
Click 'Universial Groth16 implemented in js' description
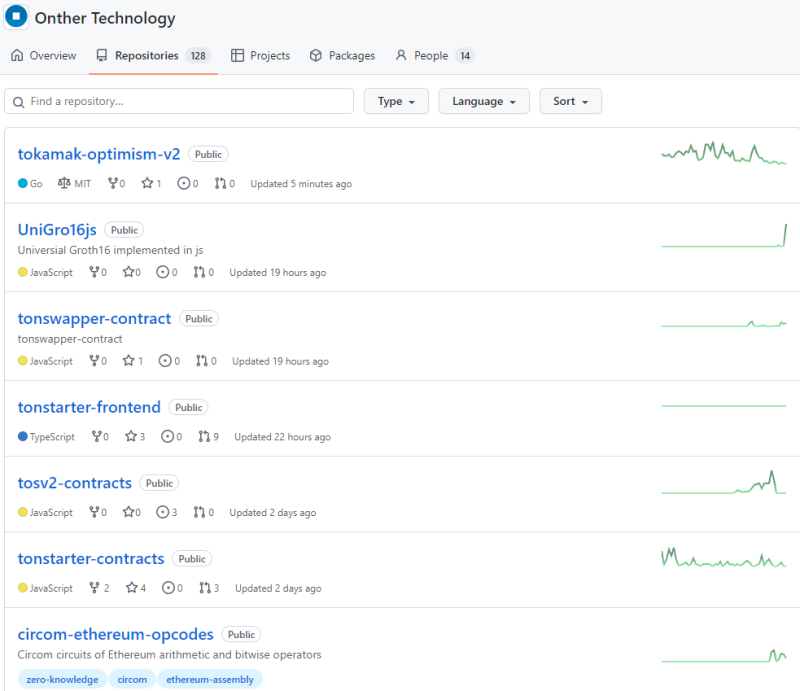(x=110, y=250)
